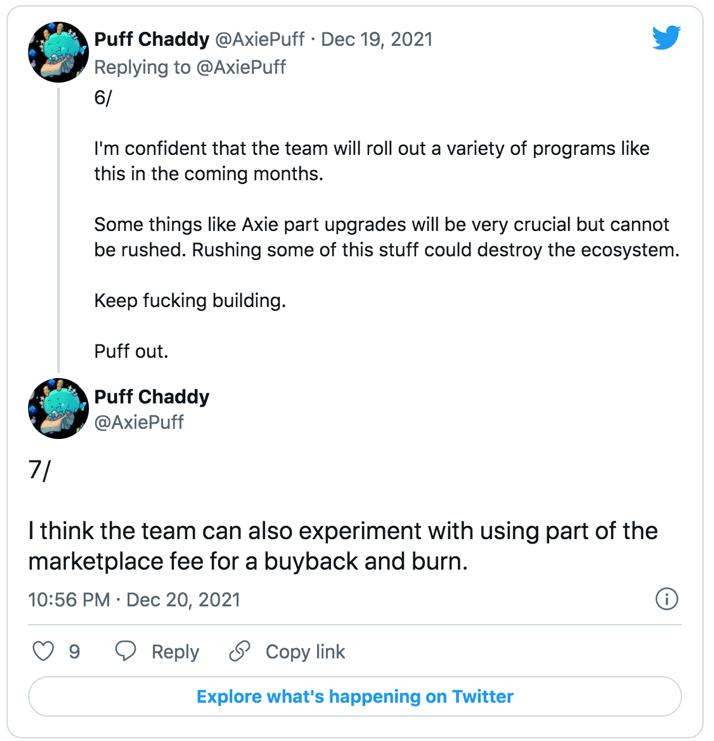Screen dimensions: 714x741
Task: Open the tweet info icon
Action: tap(666, 599)
